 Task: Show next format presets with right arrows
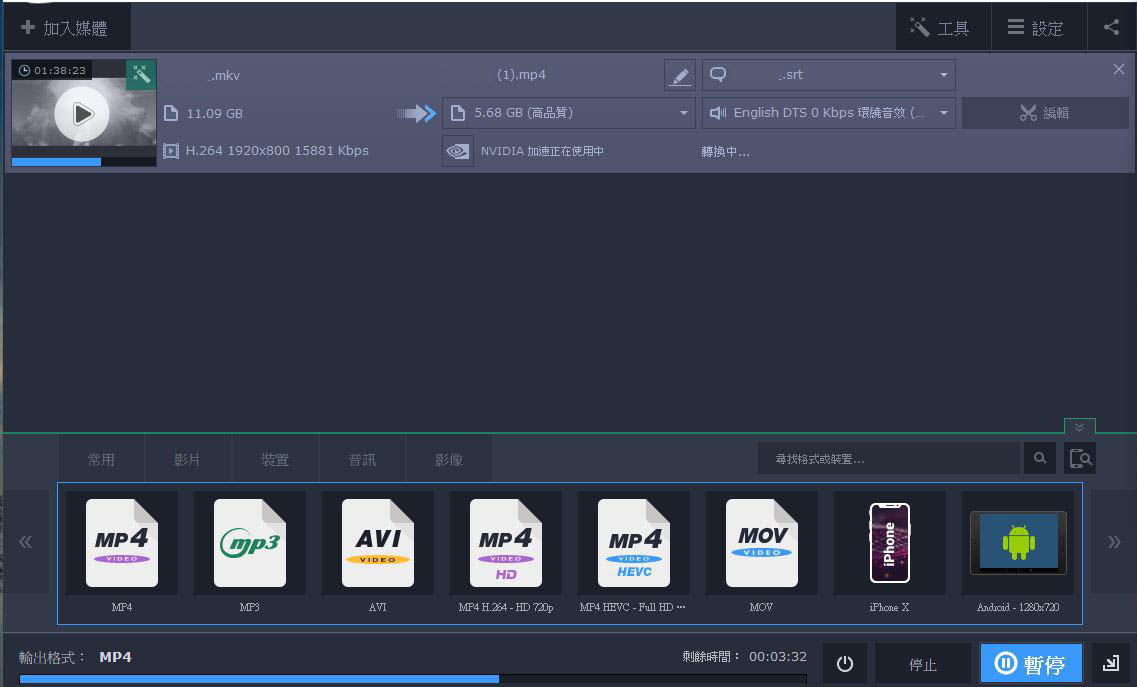[x=1114, y=542]
